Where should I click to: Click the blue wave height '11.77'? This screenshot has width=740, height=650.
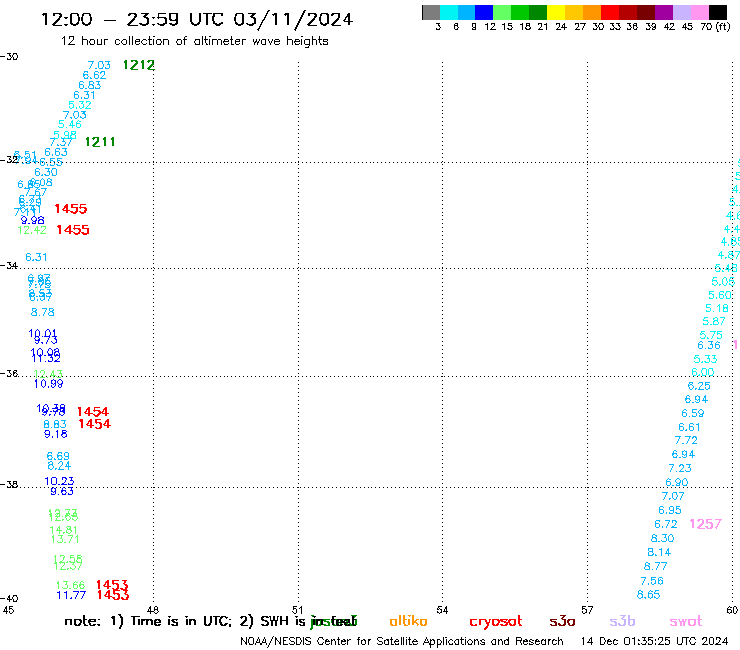click(71, 595)
